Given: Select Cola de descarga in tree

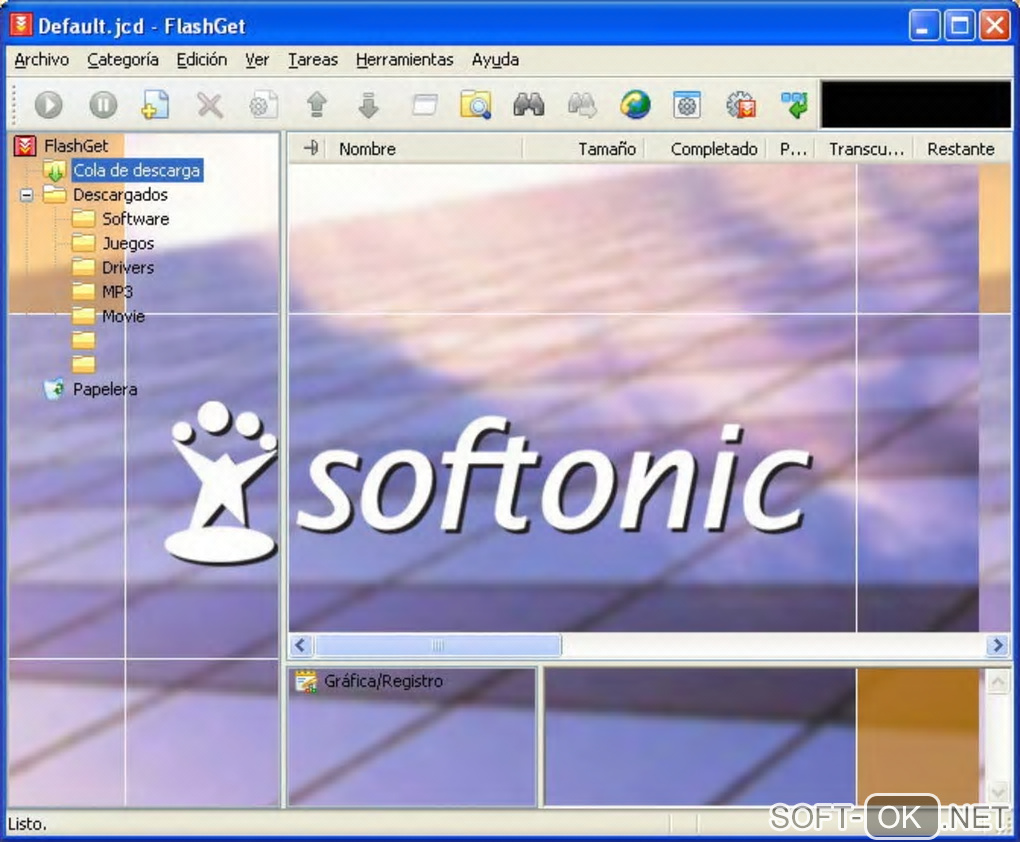Looking at the screenshot, I should coord(136,171).
